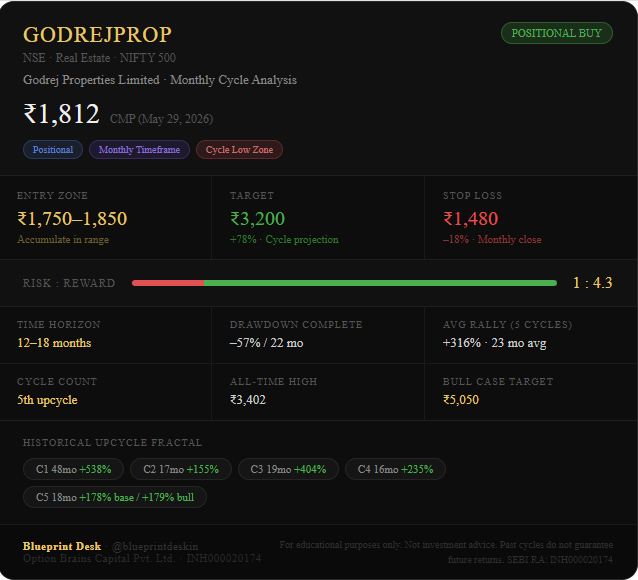Image resolution: width=638 pixels, height=580 pixels.
Task: Click the educational purposes disclaimer text
Action: (x=446, y=552)
